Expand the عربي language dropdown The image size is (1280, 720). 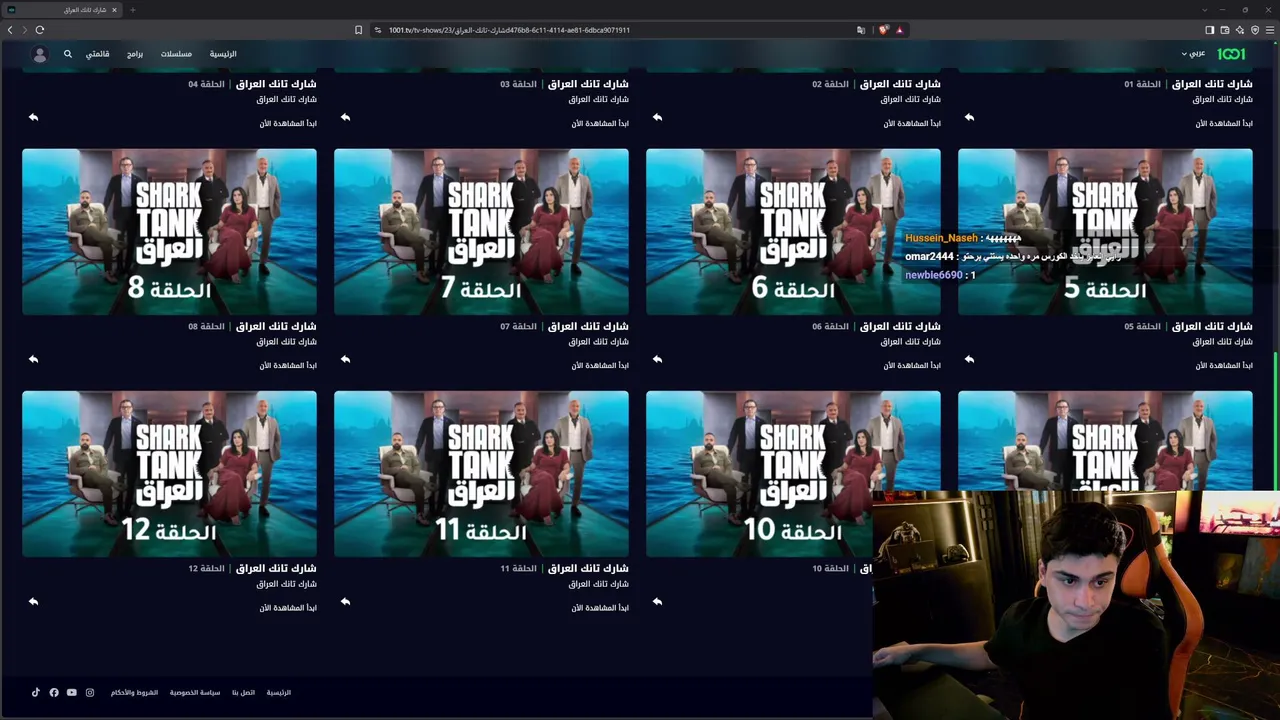click(1193, 54)
